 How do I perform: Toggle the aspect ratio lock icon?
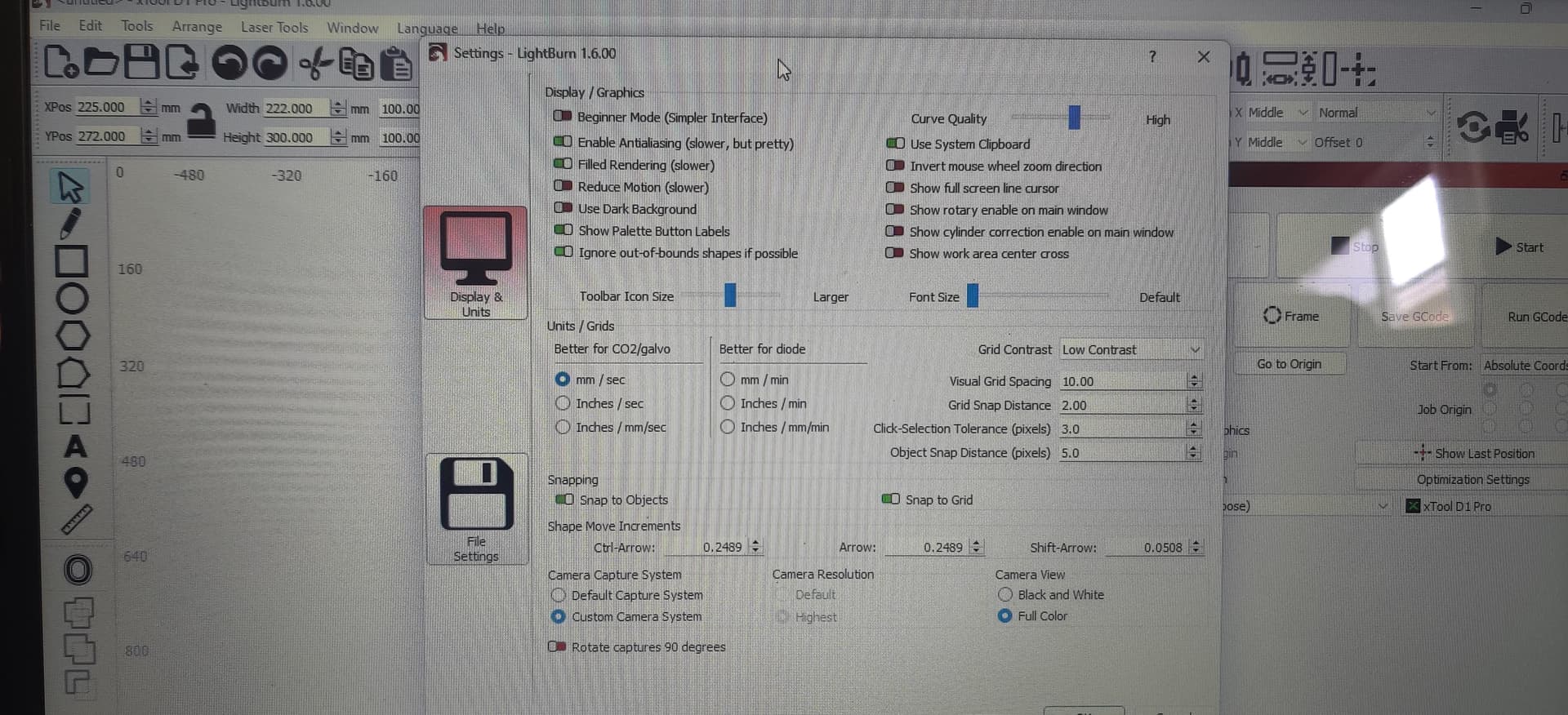point(201,122)
